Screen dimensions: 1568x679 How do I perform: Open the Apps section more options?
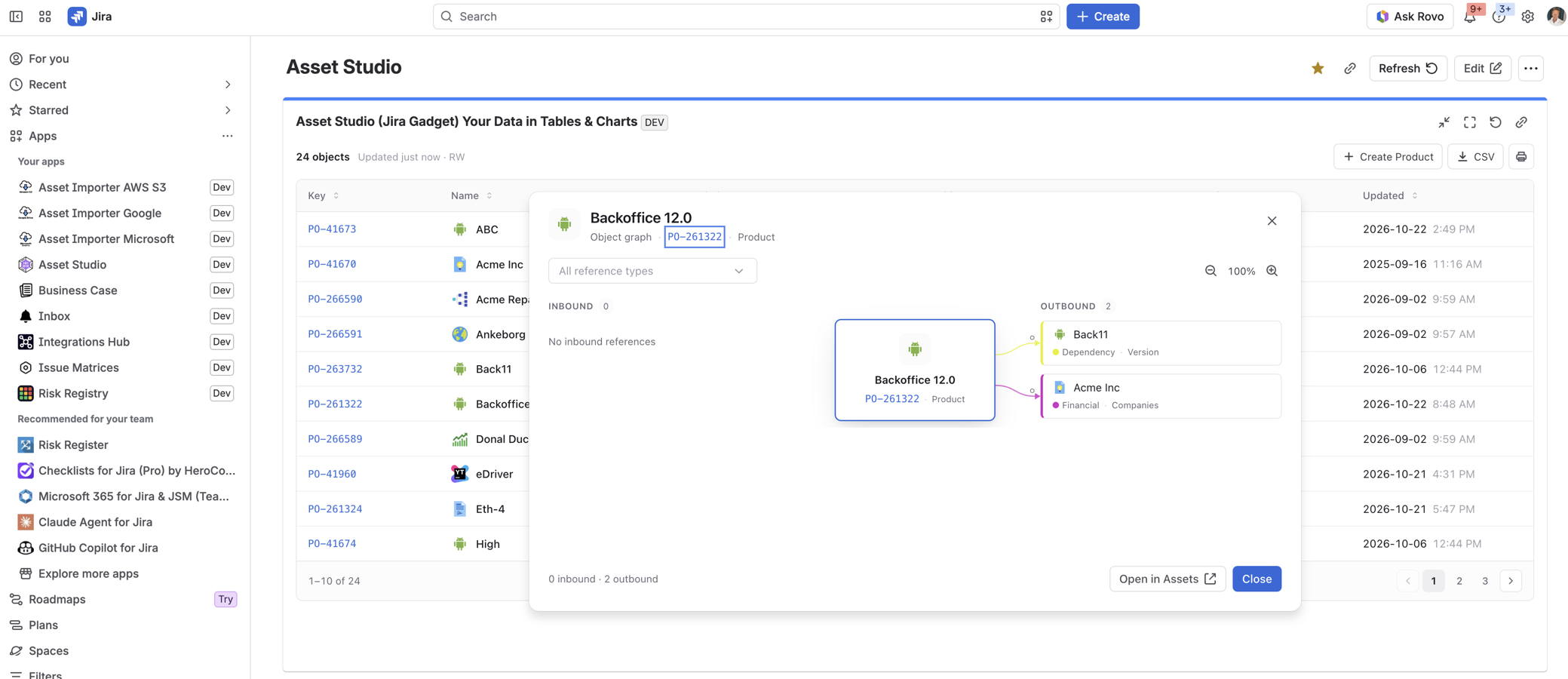coord(227,136)
